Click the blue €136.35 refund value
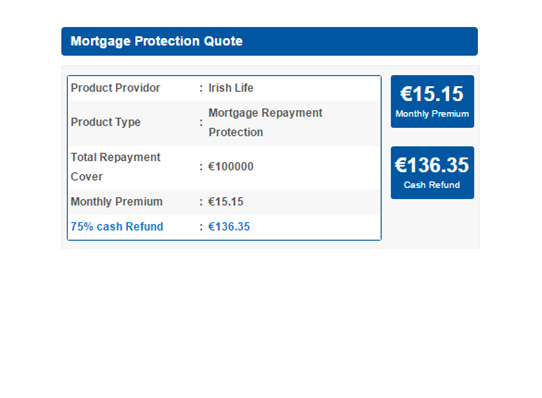This screenshot has height=398, width=542. [x=229, y=226]
